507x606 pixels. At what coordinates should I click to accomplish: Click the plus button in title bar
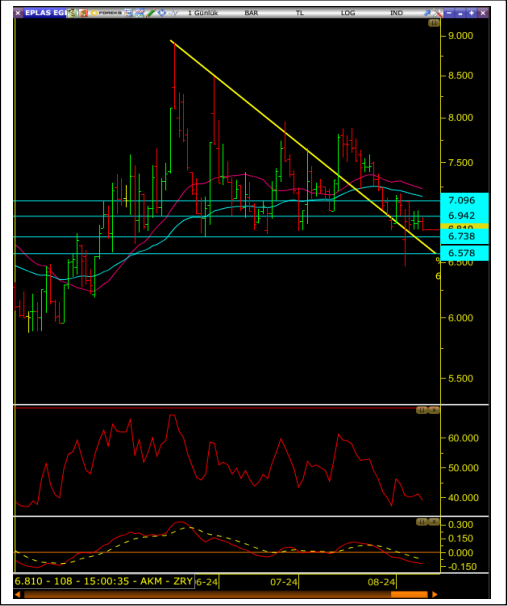pos(471,13)
